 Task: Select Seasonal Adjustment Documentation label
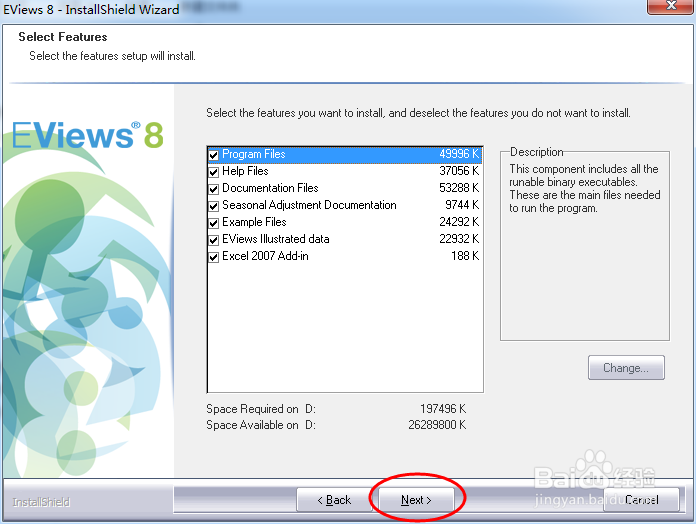[309, 205]
